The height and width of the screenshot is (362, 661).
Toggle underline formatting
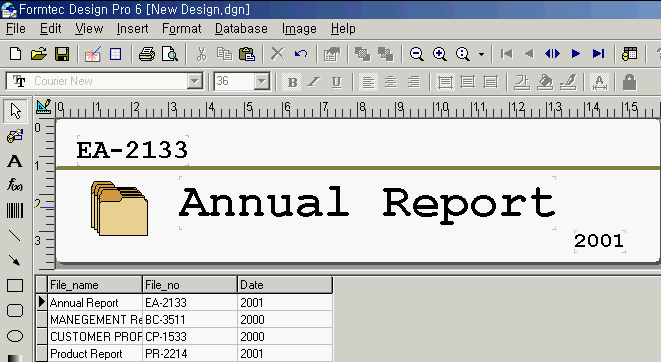(x=336, y=82)
